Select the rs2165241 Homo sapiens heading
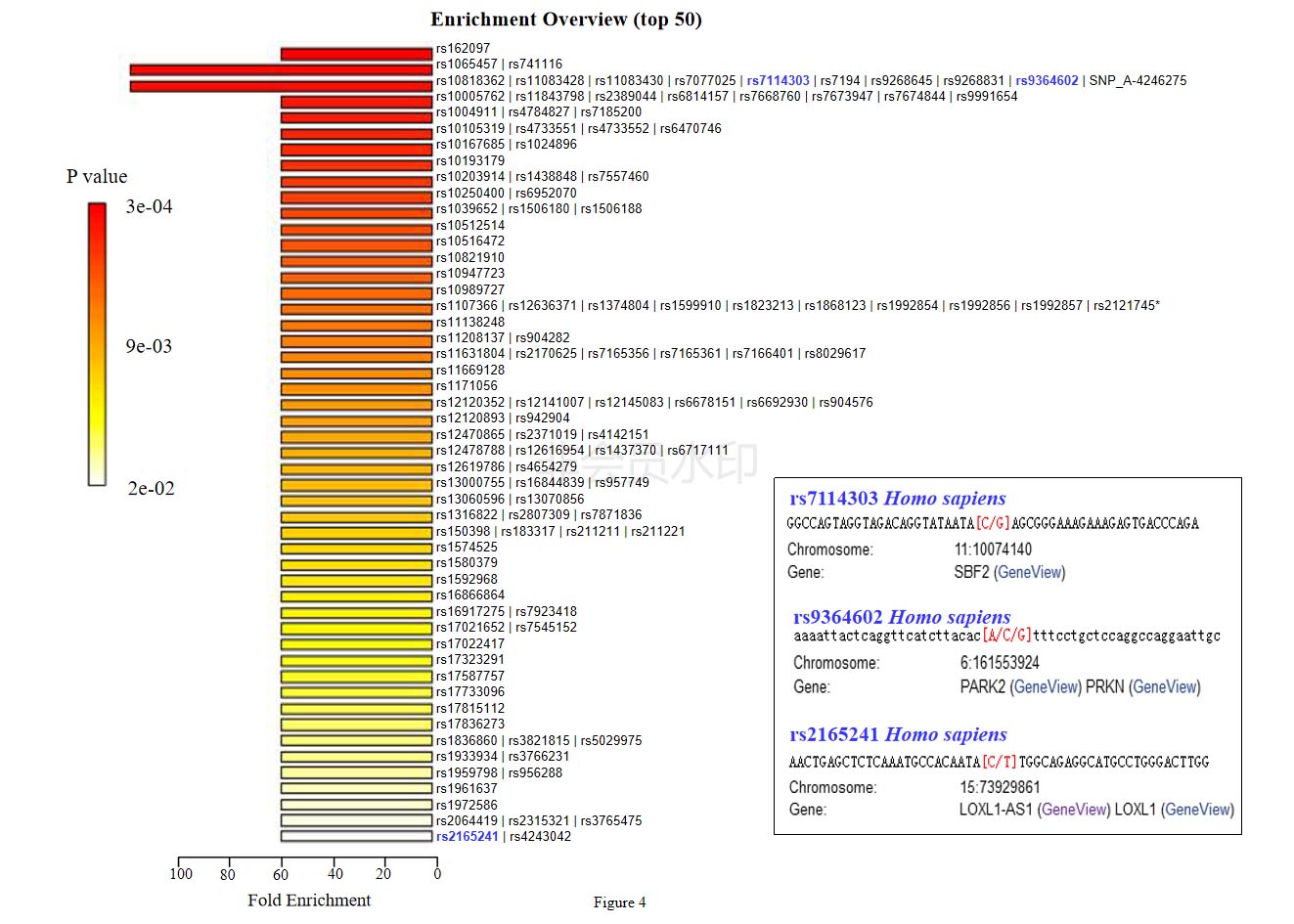The height and width of the screenshot is (924, 1294). 898,734
